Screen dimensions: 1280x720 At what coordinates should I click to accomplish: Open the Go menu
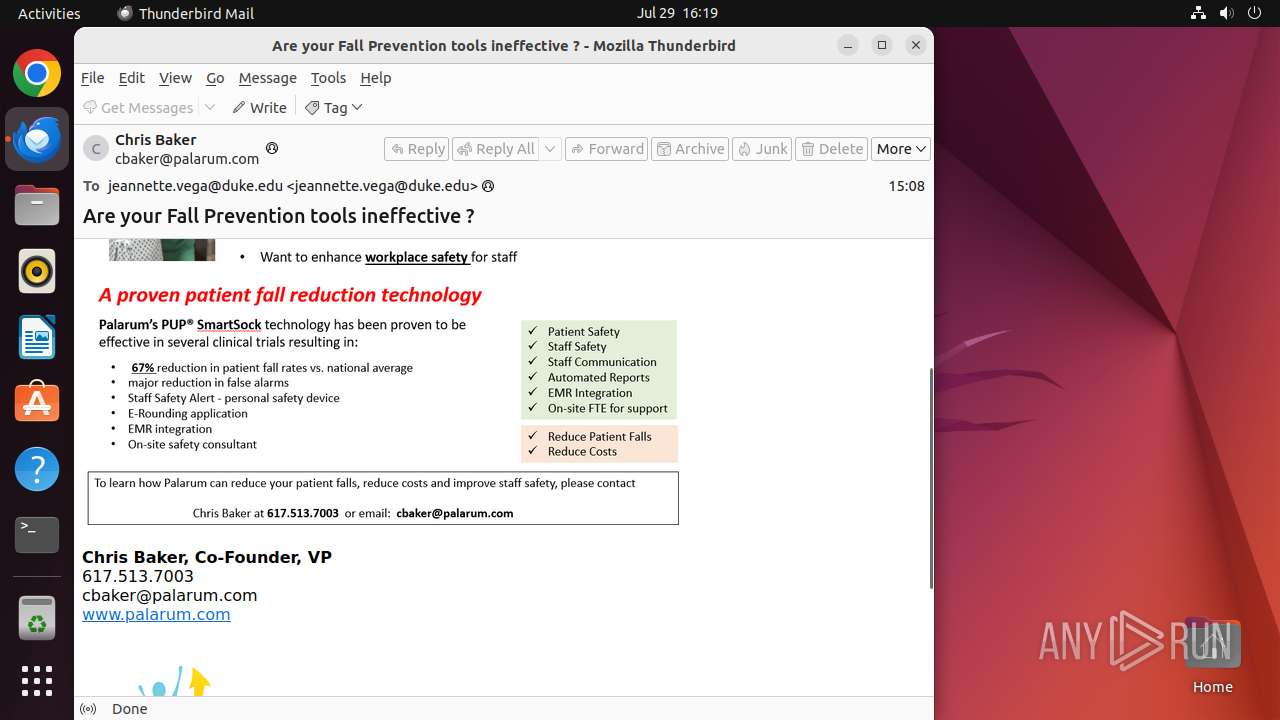[215, 78]
